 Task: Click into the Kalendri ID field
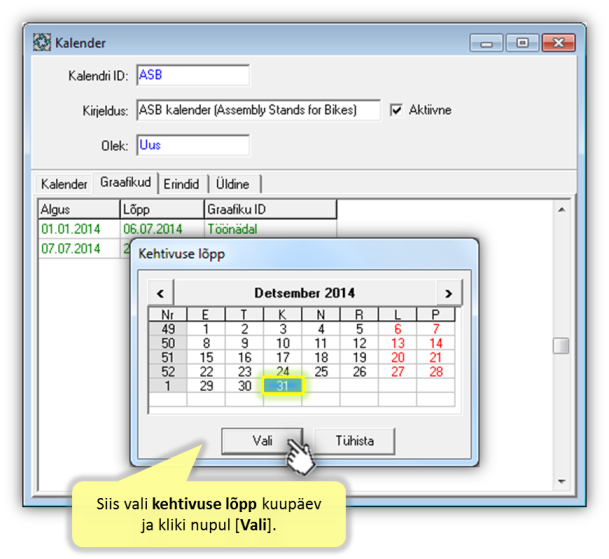[x=193, y=75]
